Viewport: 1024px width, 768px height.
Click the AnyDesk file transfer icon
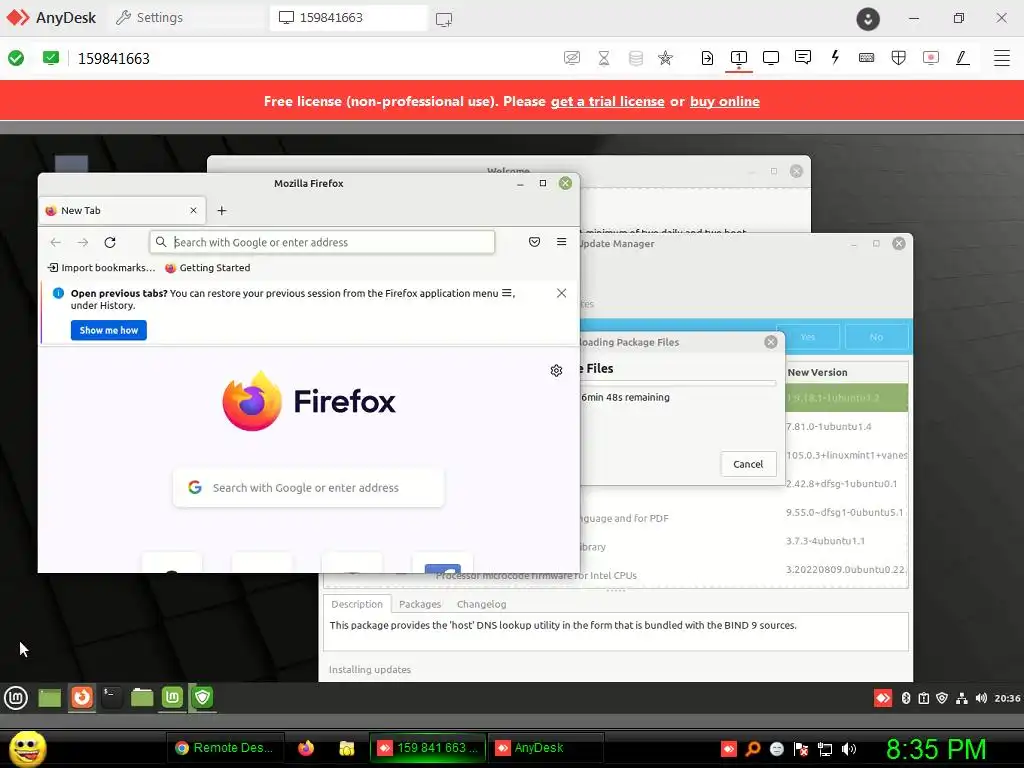707,58
